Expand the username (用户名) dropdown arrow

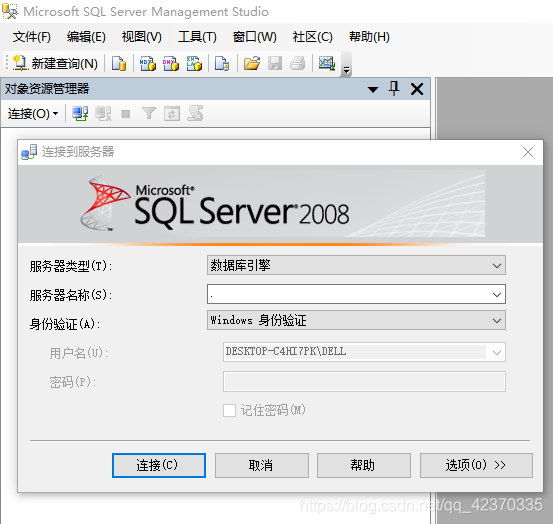tap(497, 352)
